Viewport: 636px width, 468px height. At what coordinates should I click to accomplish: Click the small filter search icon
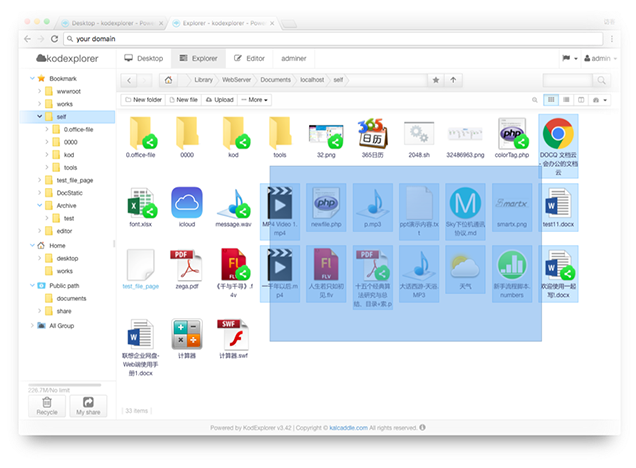tap(535, 100)
